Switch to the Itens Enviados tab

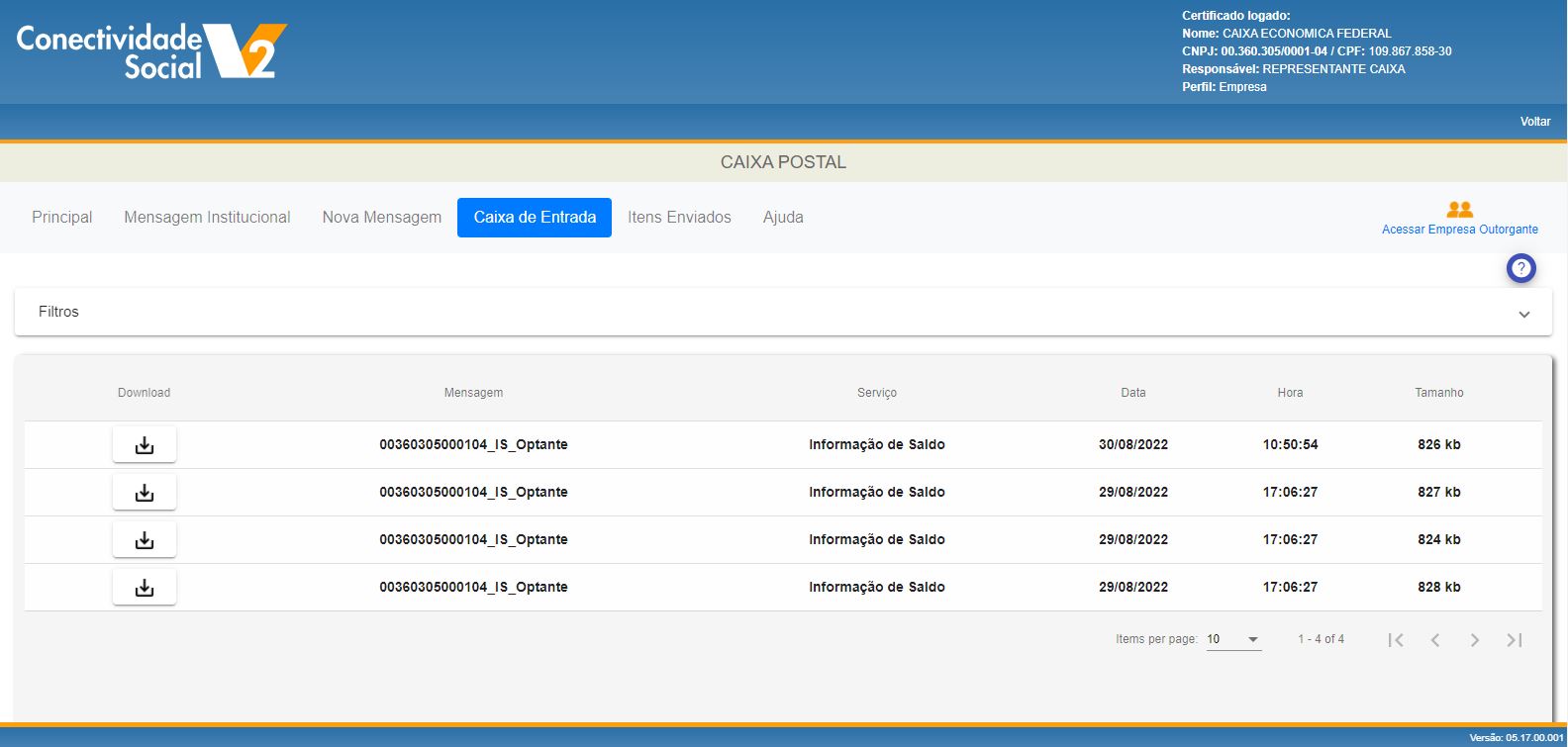point(679,218)
